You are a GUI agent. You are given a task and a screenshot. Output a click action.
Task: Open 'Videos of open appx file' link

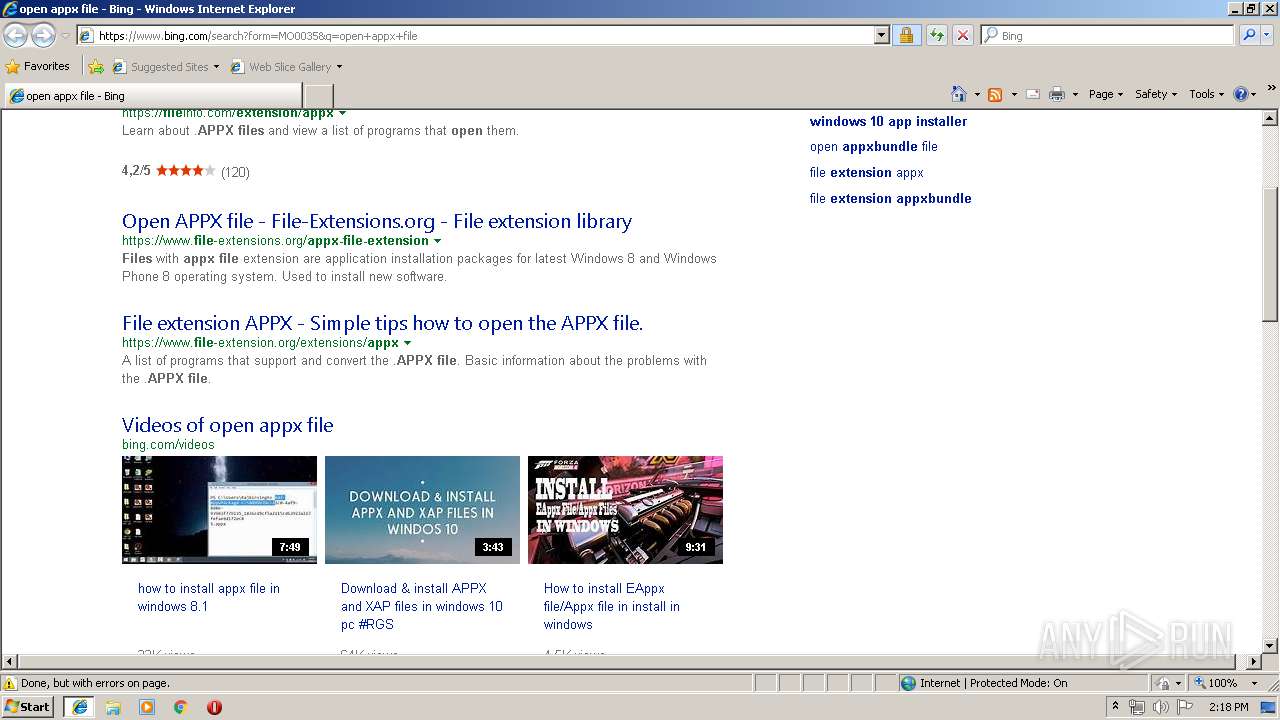[228, 425]
